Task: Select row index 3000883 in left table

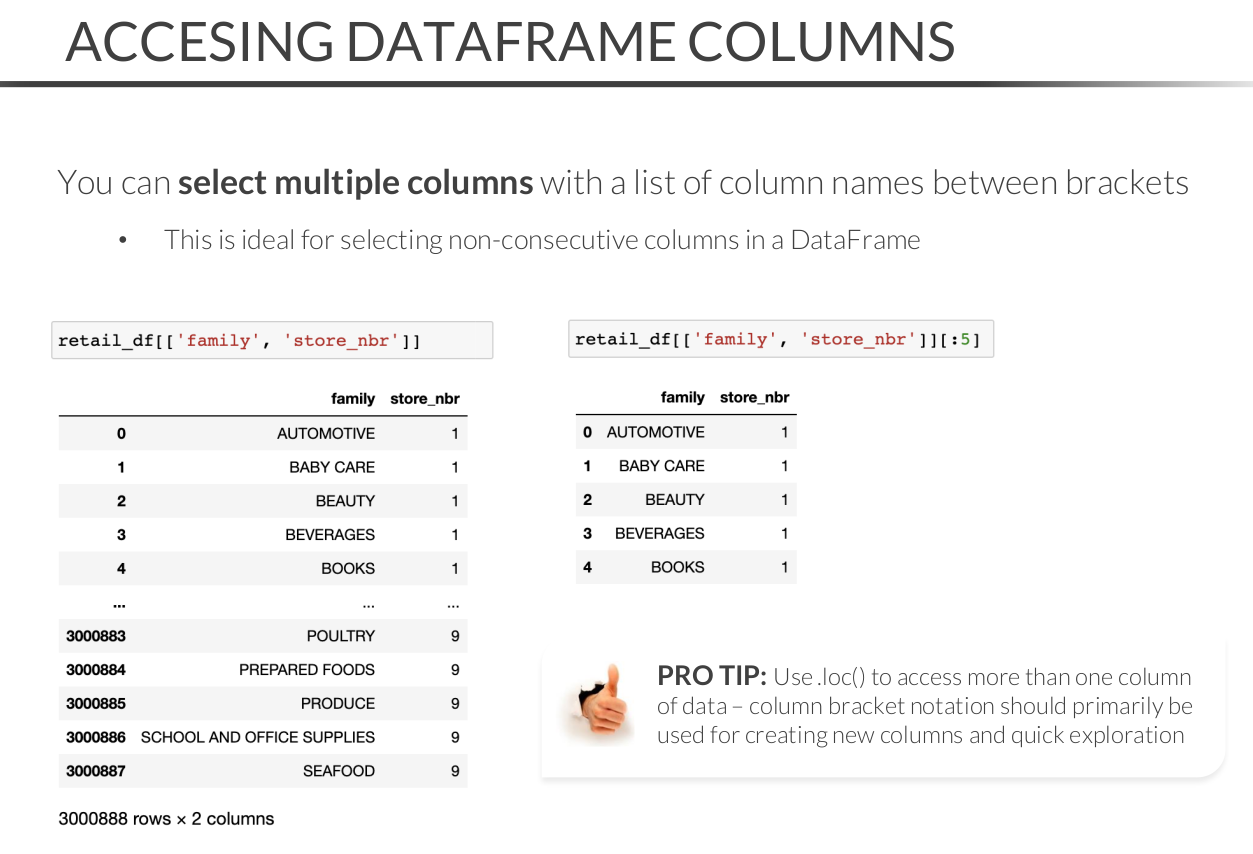Action: pyautogui.click(x=96, y=636)
